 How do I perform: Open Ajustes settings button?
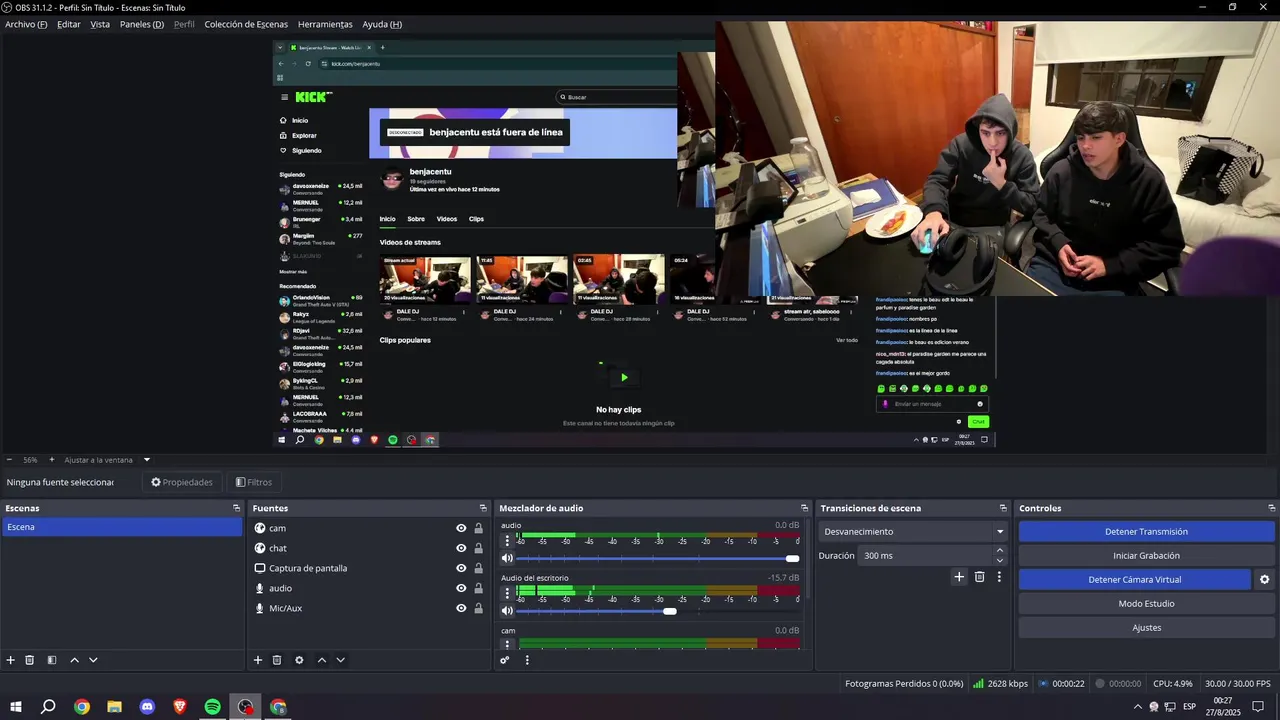click(x=1146, y=628)
